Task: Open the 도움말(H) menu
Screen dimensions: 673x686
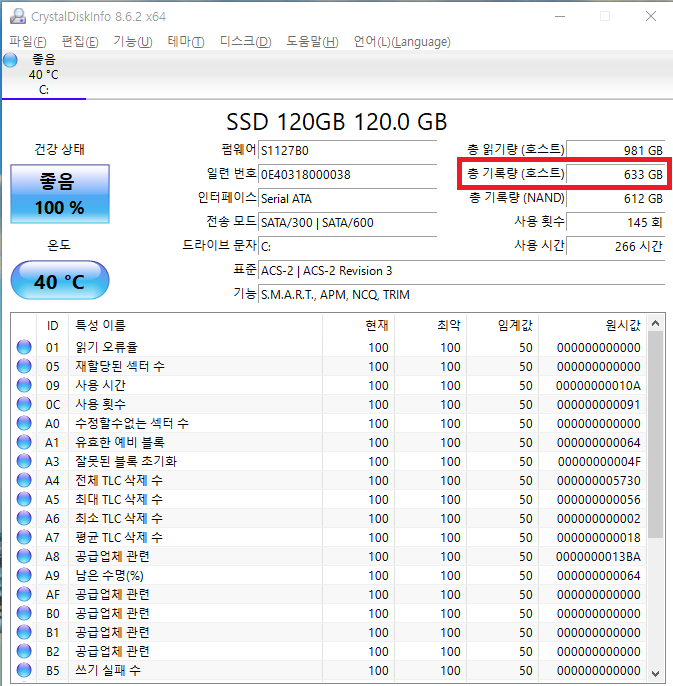Action: pos(312,42)
